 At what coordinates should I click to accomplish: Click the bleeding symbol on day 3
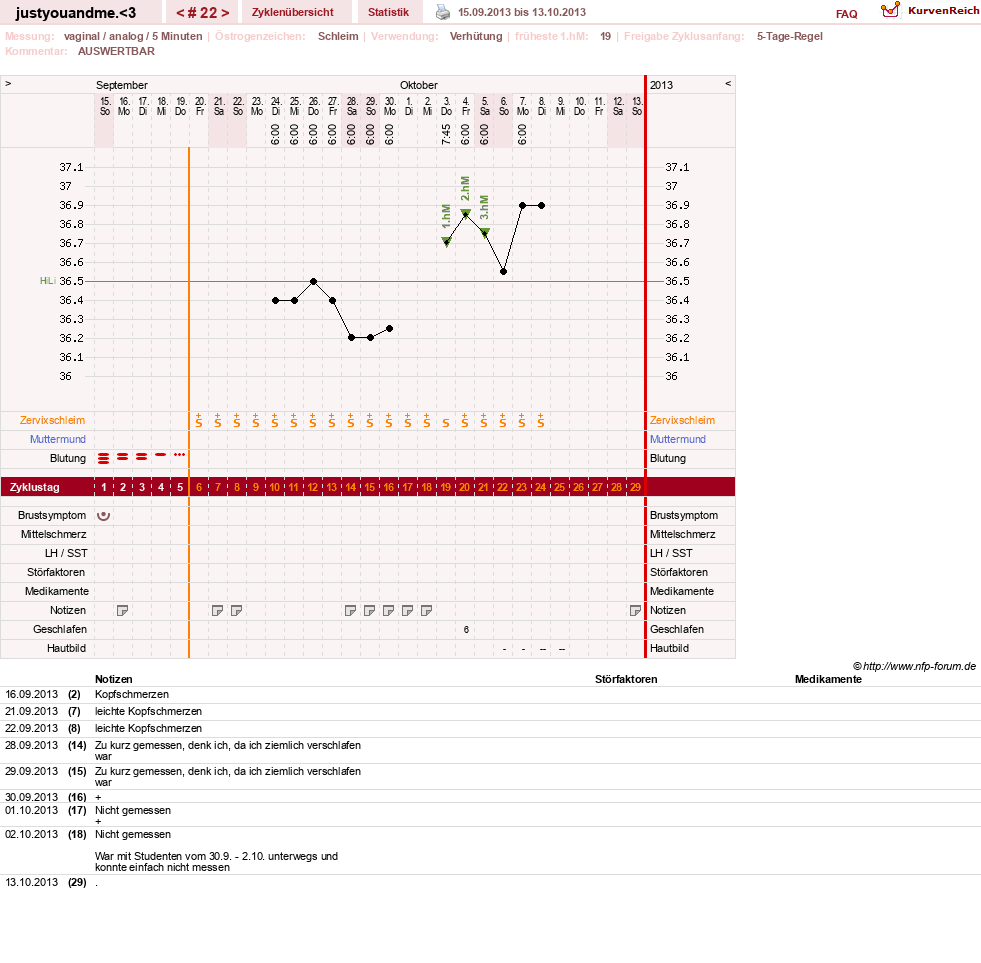click(x=142, y=457)
